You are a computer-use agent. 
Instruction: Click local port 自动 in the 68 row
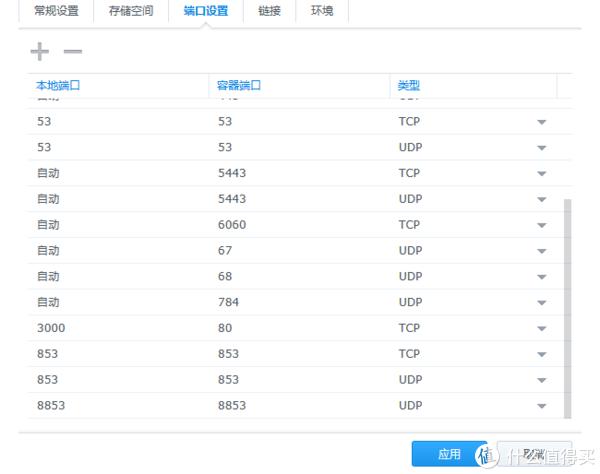[48, 276]
